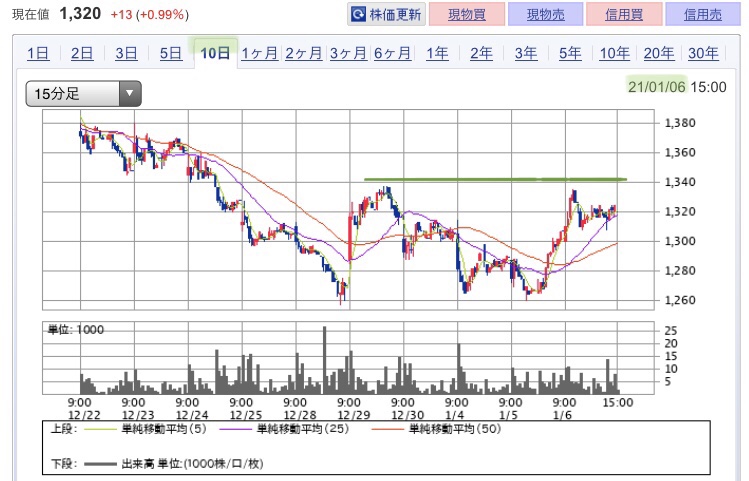Open the 15分足 candle interval dropdown
The image size is (749, 481).
point(84,94)
